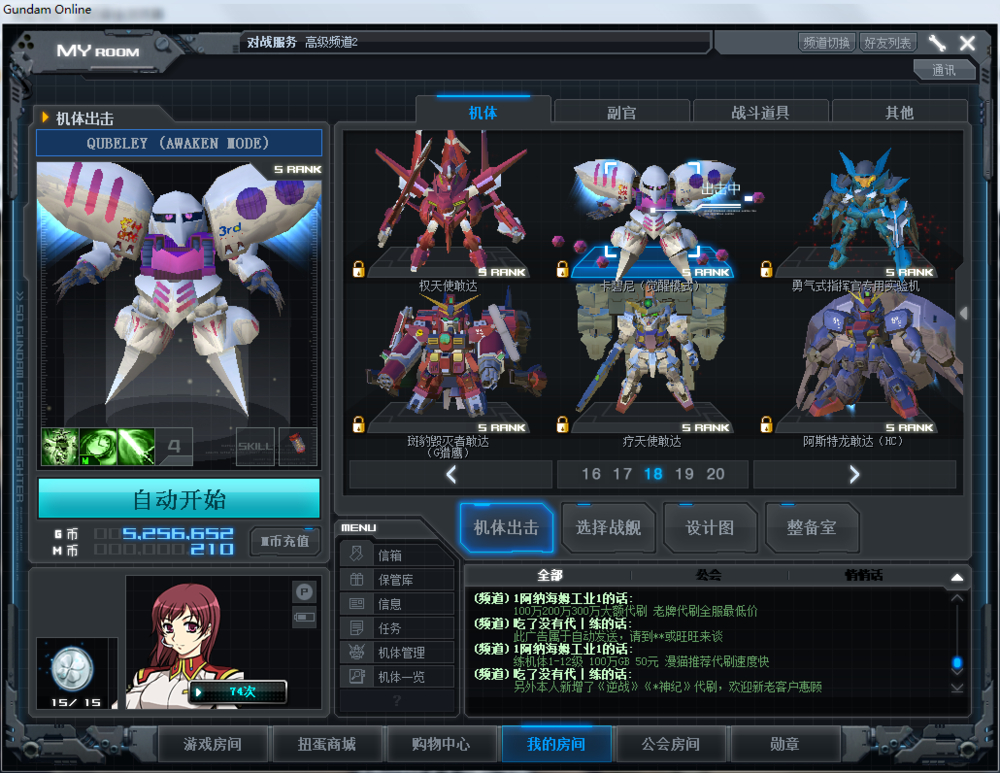Image resolution: width=1000 pixels, height=773 pixels.
Task: Click the second green skill icon
Action: 98,446
